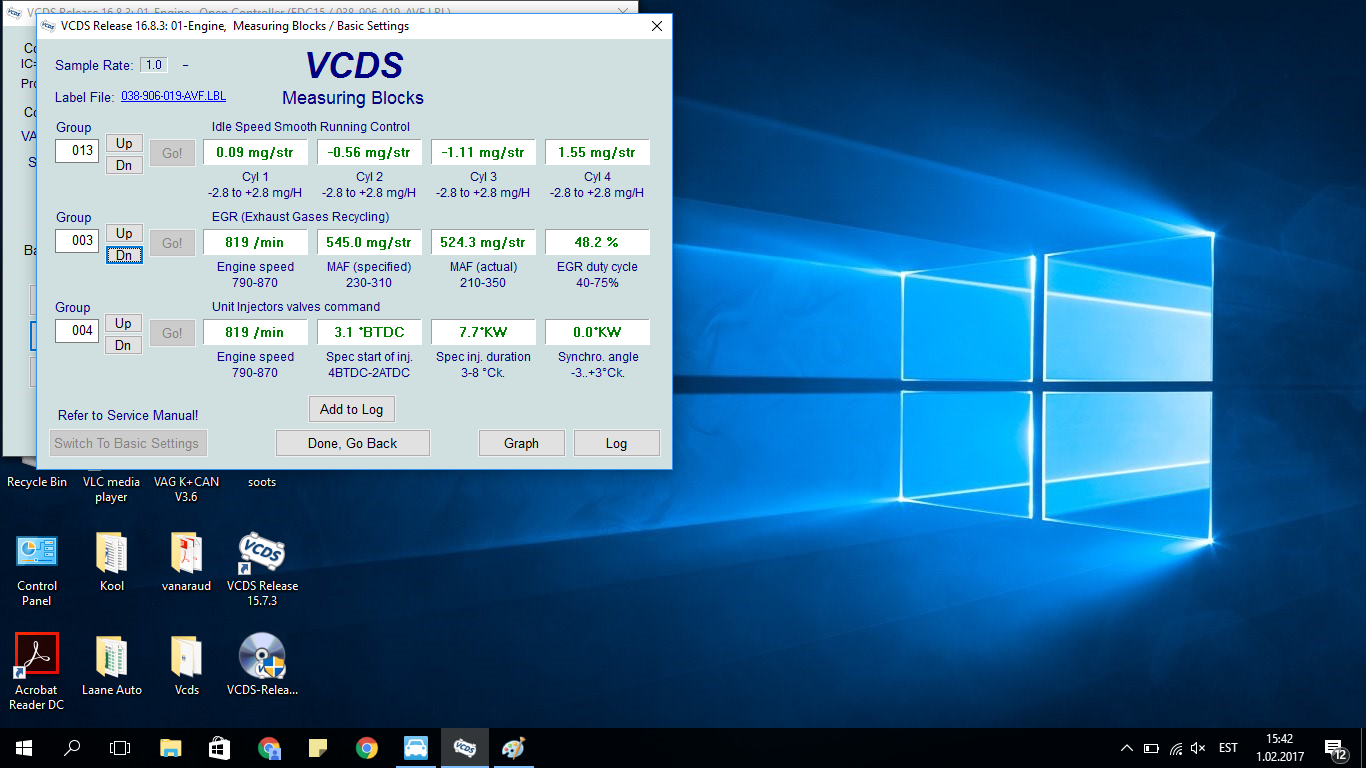Image resolution: width=1366 pixels, height=768 pixels.
Task: Click the Group 013 number field
Action: coord(77,151)
